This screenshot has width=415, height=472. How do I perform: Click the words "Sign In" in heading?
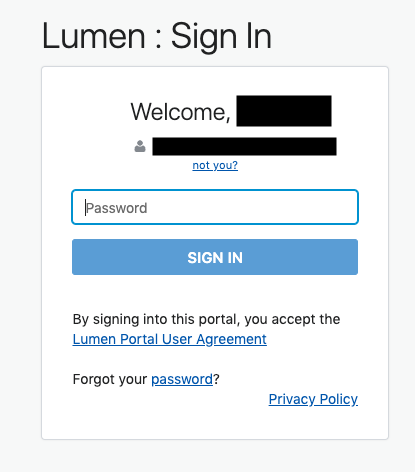click(x=221, y=37)
